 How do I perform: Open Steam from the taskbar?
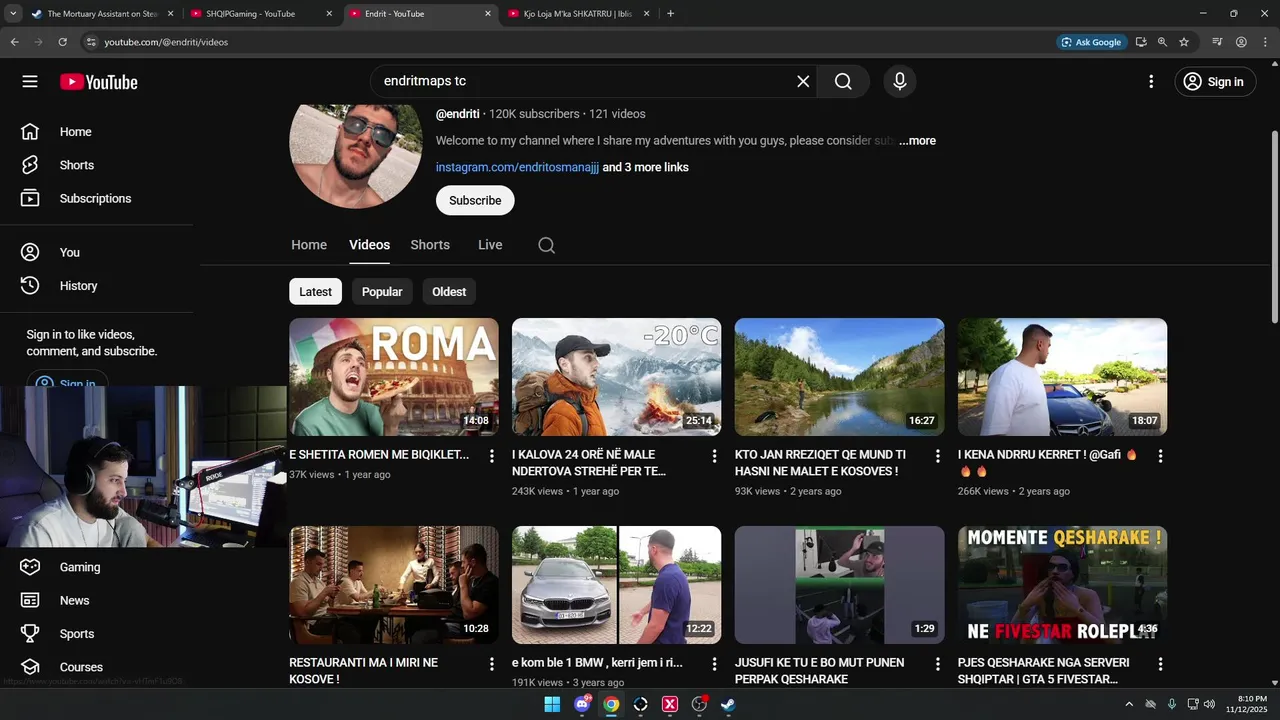729,704
